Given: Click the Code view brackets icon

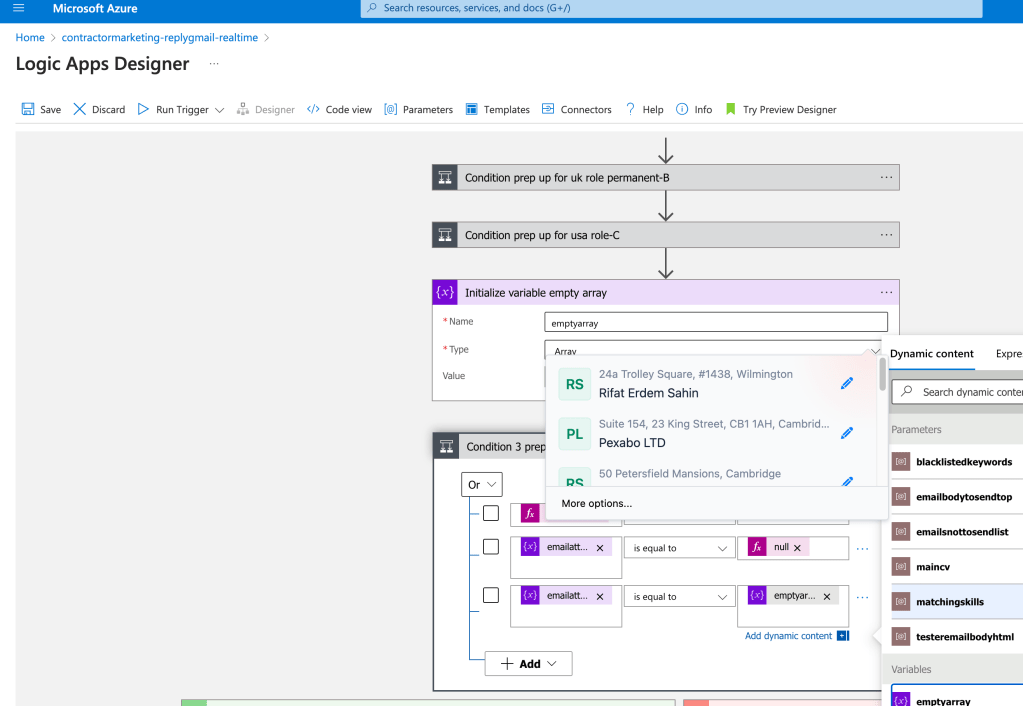Looking at the screenshot, I should (313, 109).
